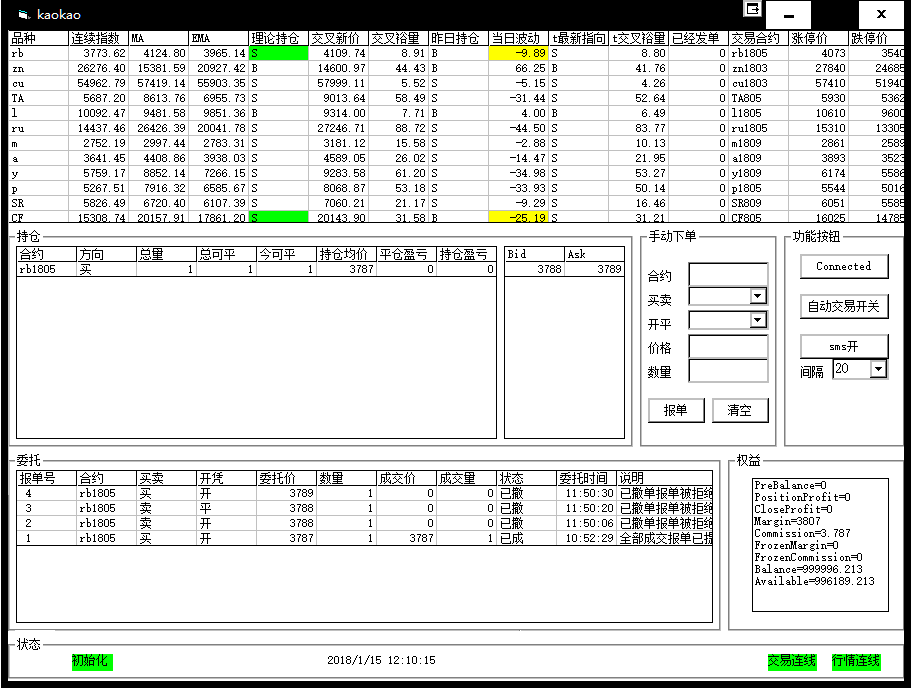The width and height of the screenshot is (911, 689).
Task: Click the green 理论持仓 cell in rb row
Action: [278, 53]
